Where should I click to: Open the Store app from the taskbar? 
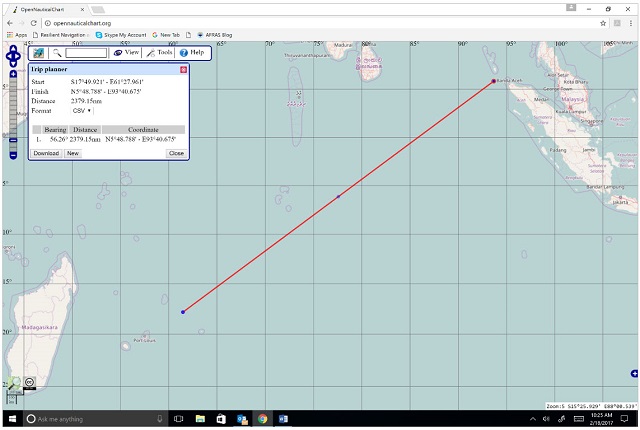[x=221, y=419]
